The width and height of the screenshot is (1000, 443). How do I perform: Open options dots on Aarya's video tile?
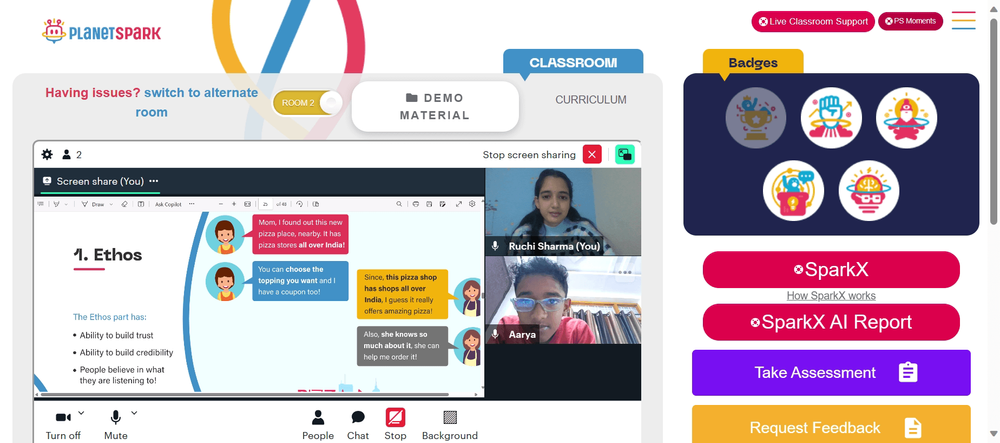tap(625, 273)
